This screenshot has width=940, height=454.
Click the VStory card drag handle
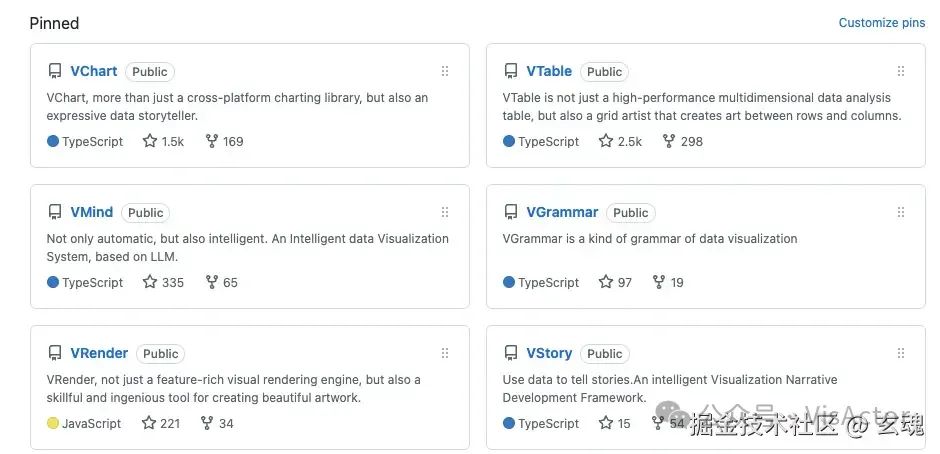click(x=901, y=353)
